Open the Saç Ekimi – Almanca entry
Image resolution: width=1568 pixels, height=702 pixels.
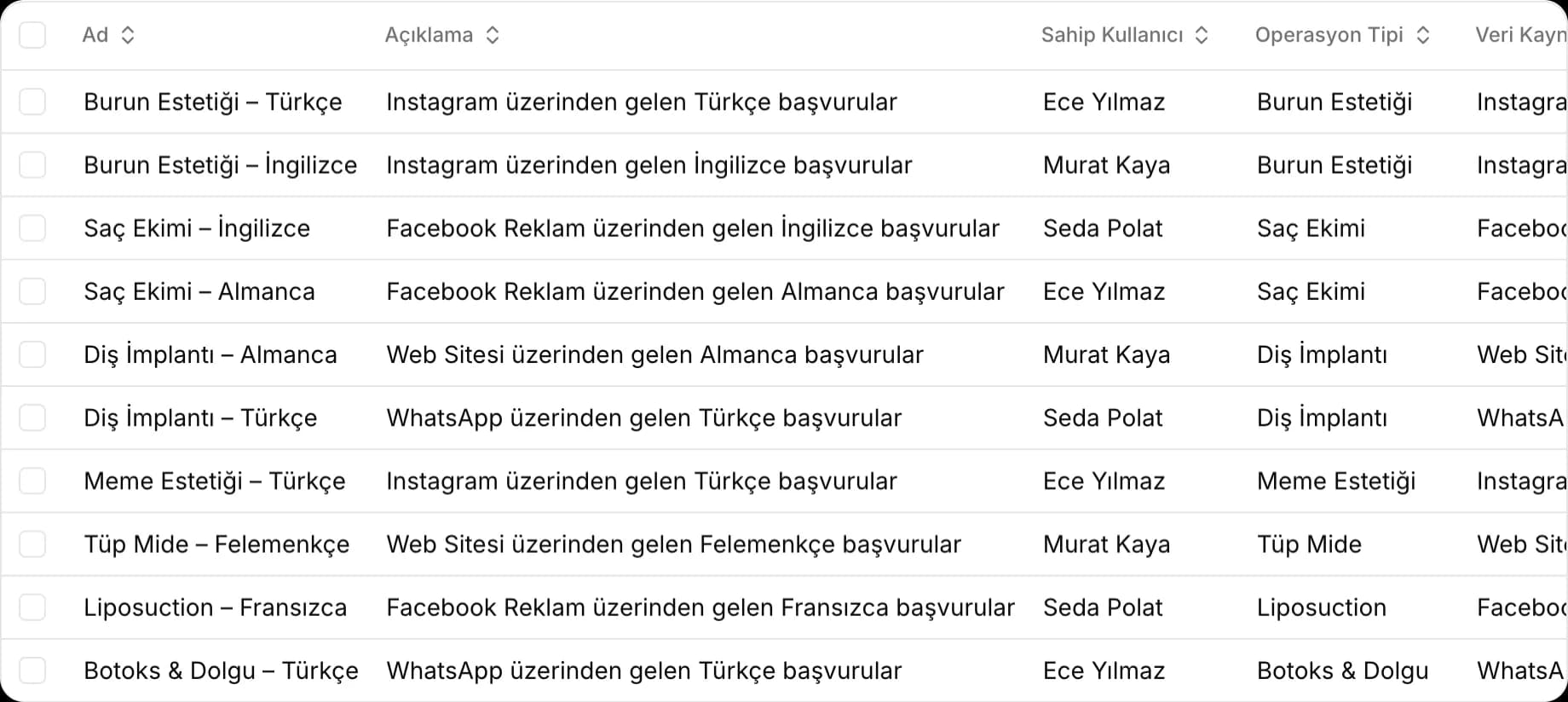click(199, 291)
